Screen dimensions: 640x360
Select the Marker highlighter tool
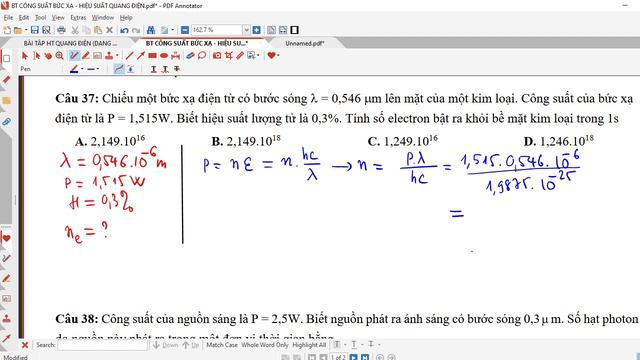(x=86, y=56)
